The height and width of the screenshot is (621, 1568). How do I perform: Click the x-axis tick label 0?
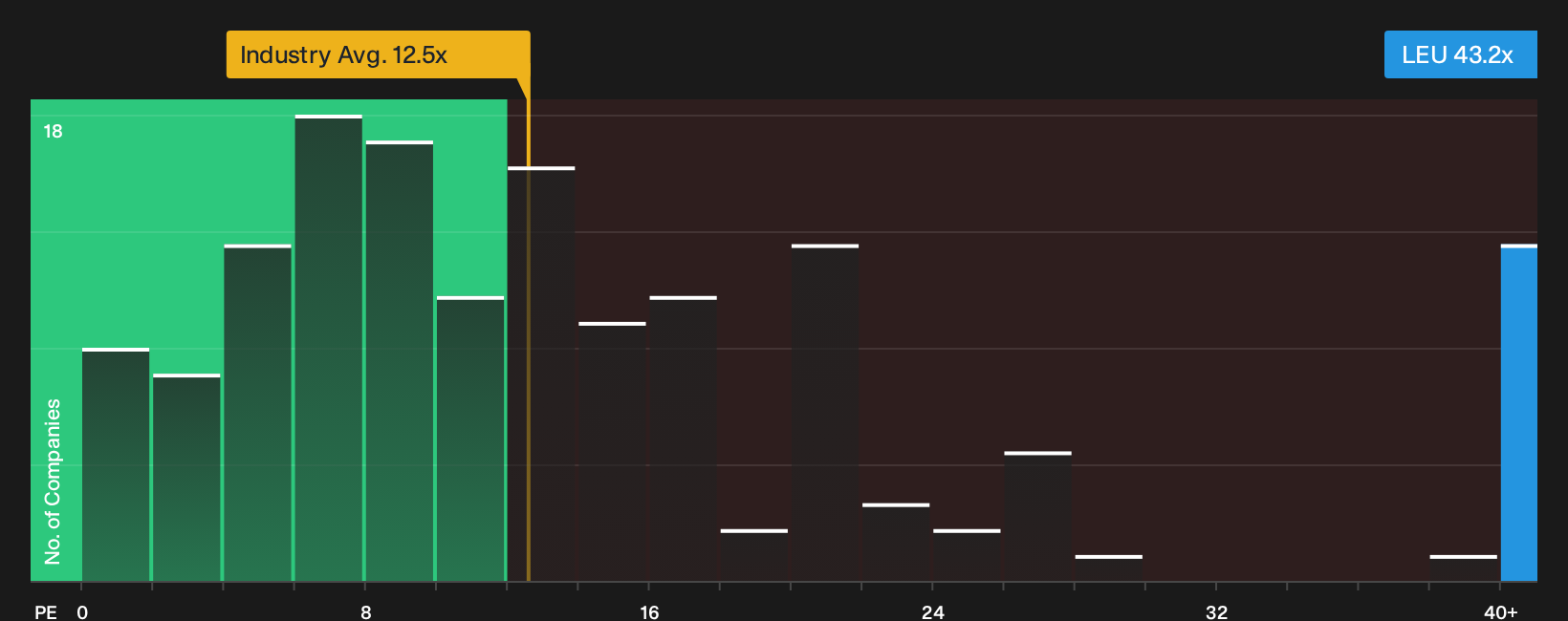coord(82,611)
